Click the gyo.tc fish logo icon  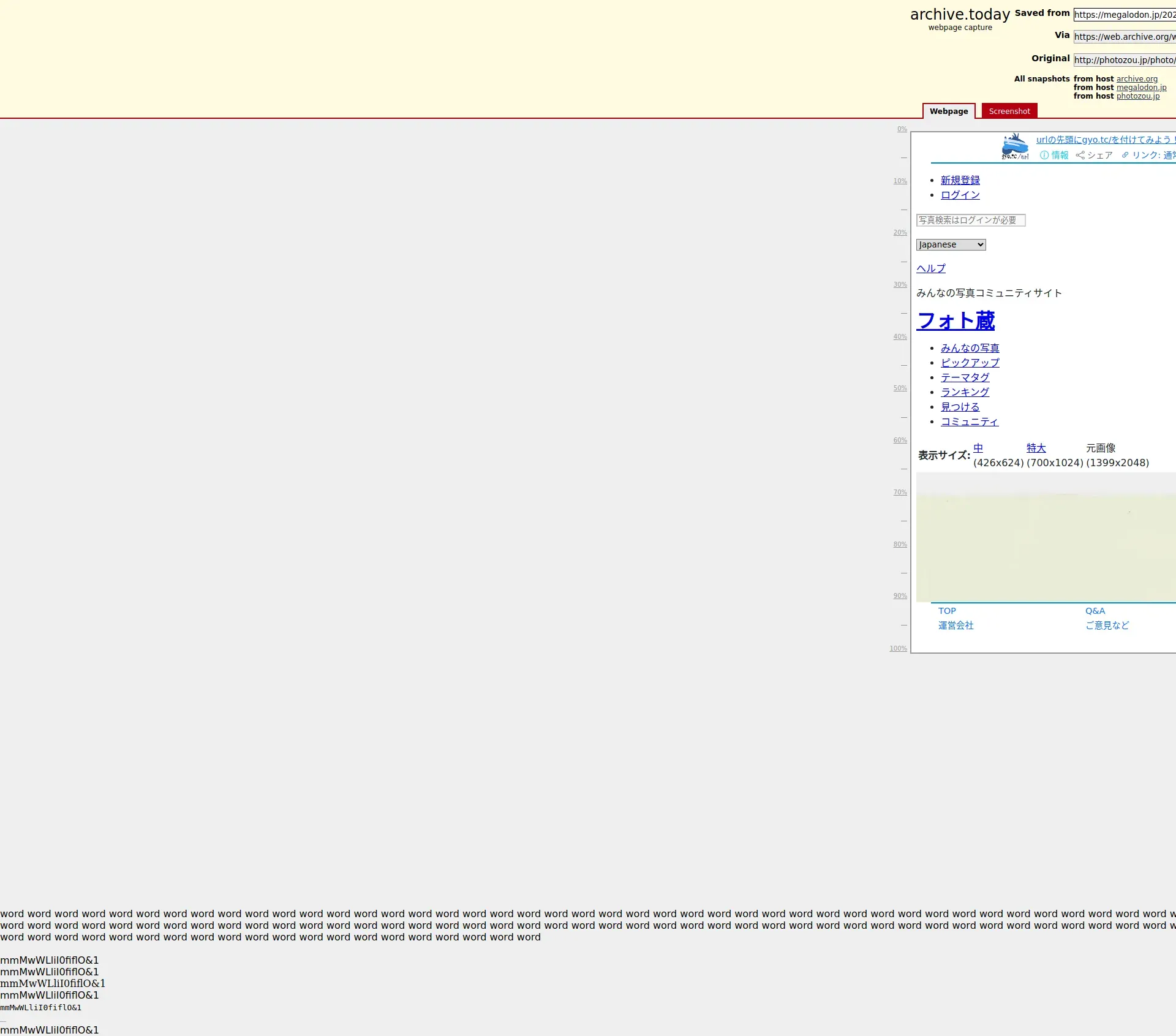1015,146
